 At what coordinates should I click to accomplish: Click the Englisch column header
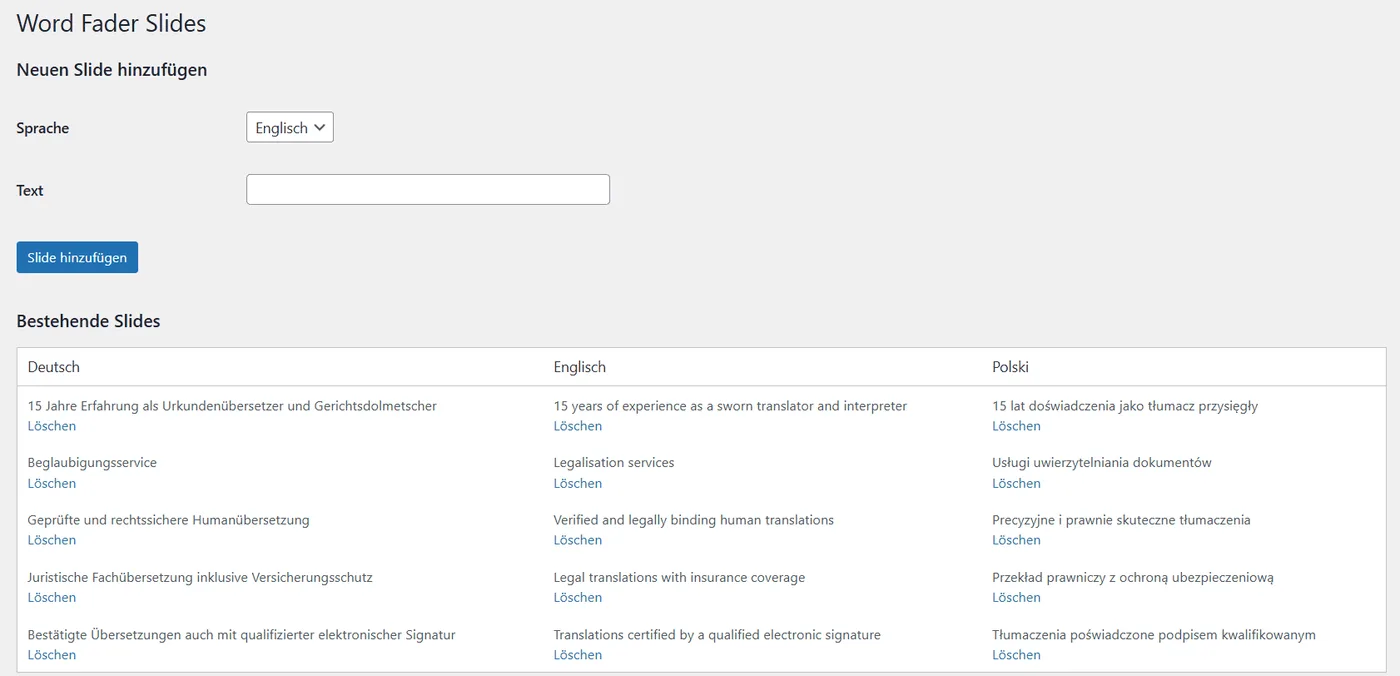tap(580, 367)
